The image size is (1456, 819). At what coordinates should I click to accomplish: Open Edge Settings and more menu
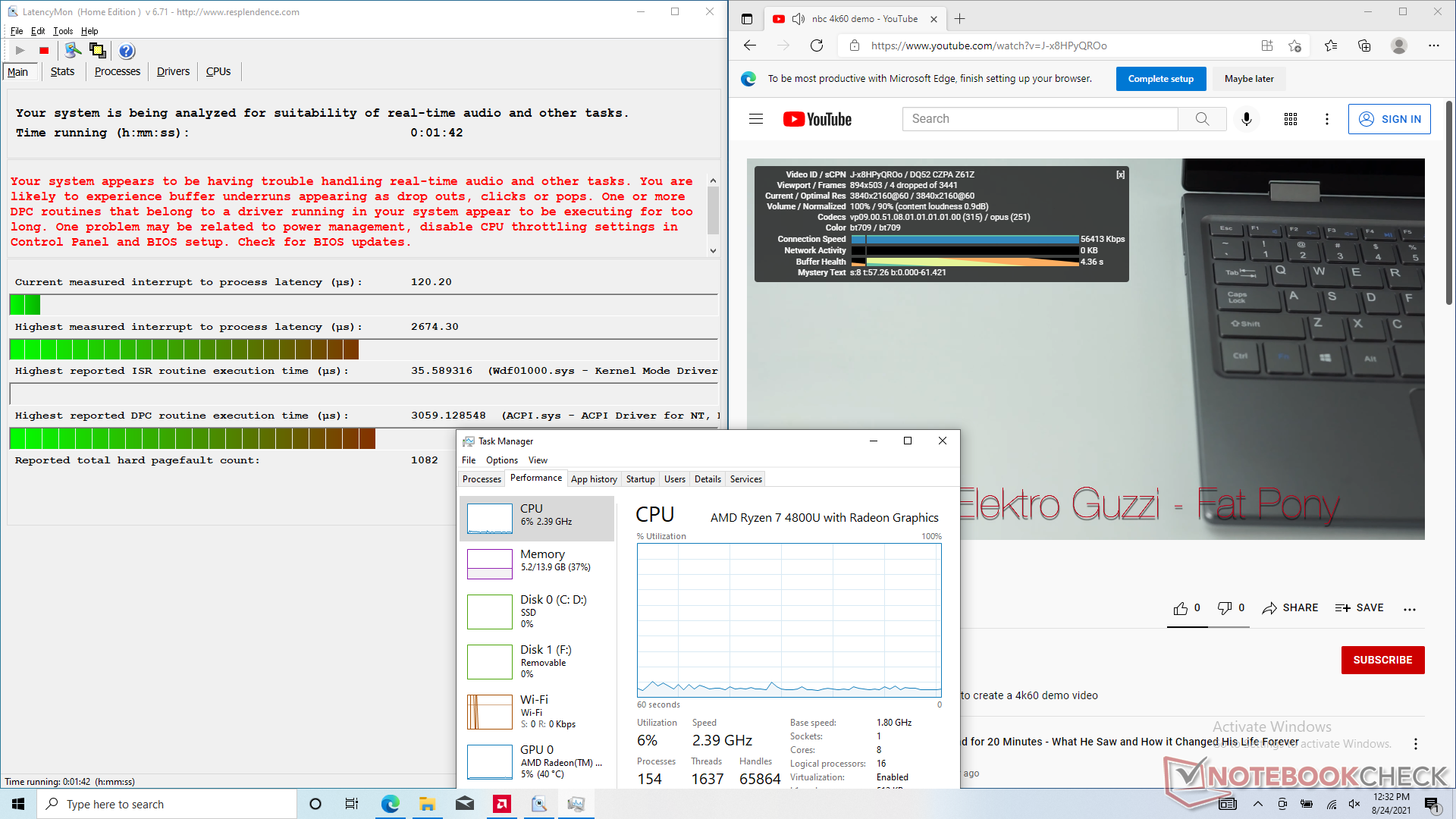point(1433,45)
